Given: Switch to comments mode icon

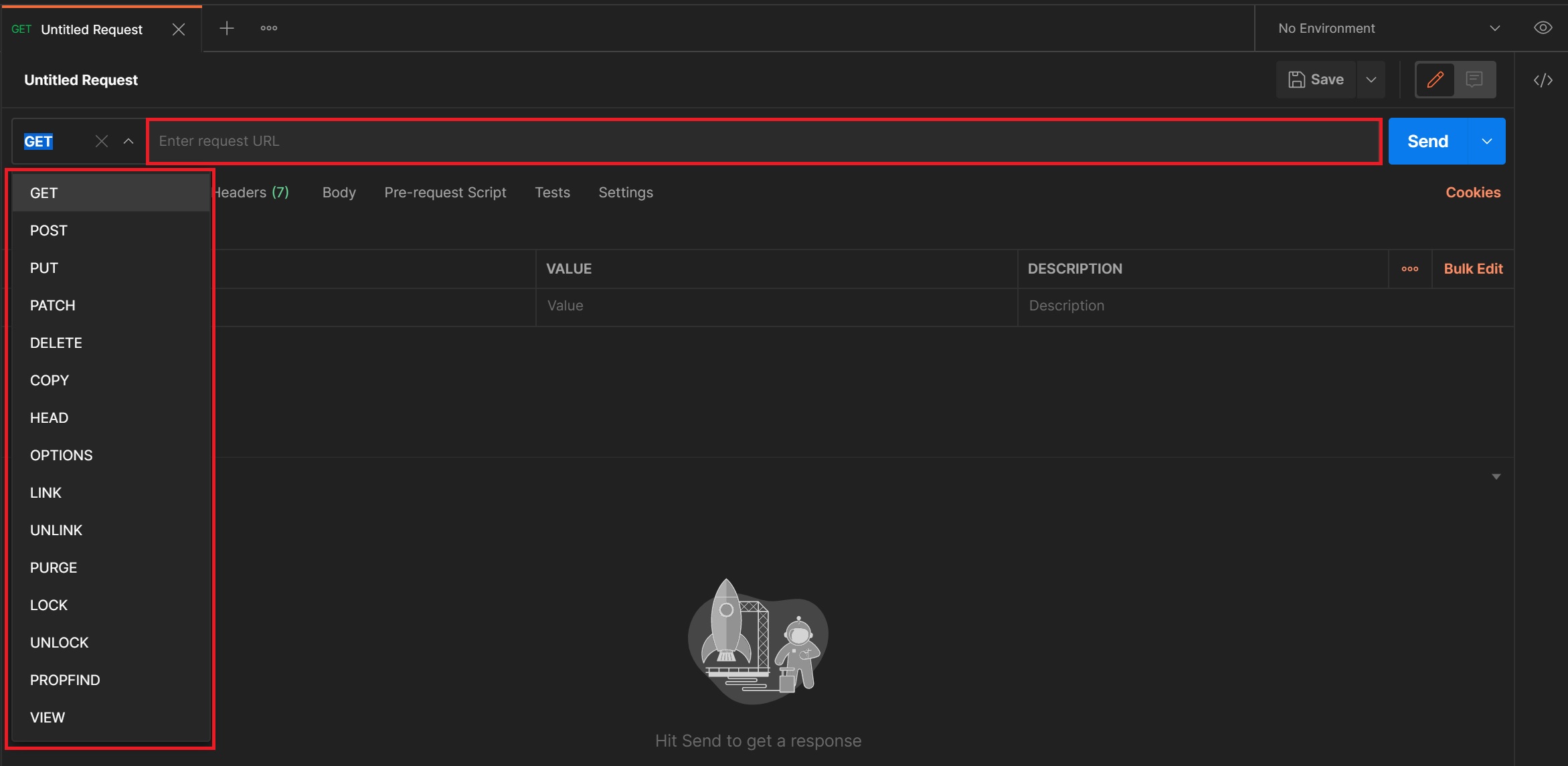Looking at the screenshot, I should pyautogui.click(x=1474, y=80).
